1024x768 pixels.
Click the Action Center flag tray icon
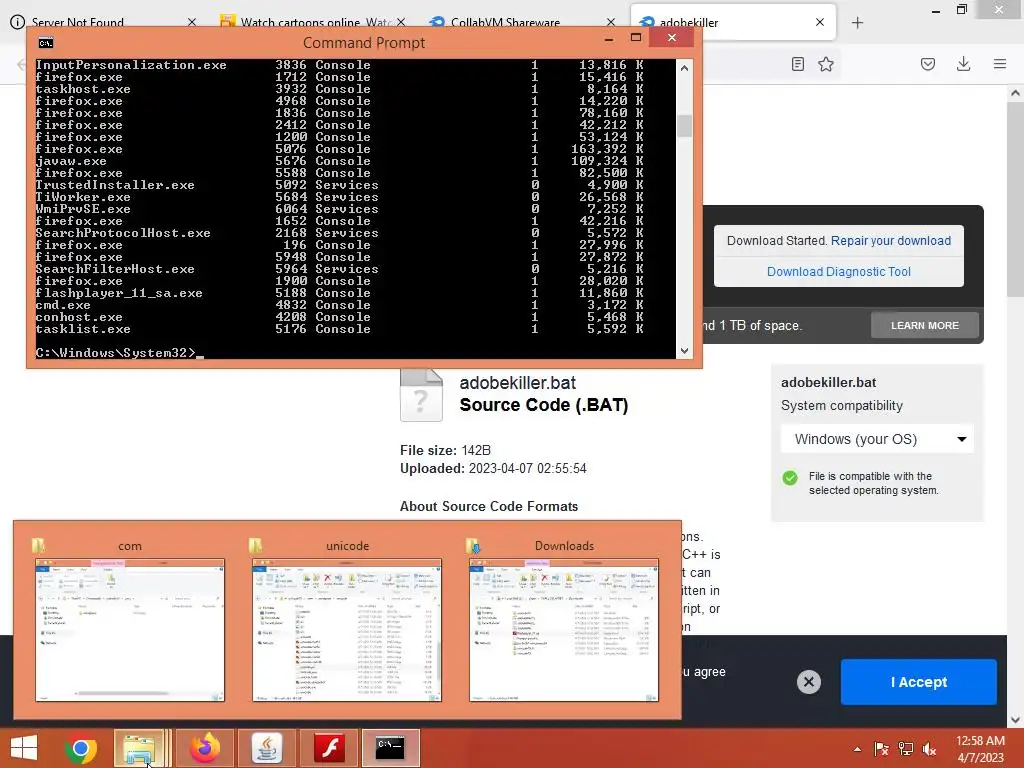pos(881,749)
